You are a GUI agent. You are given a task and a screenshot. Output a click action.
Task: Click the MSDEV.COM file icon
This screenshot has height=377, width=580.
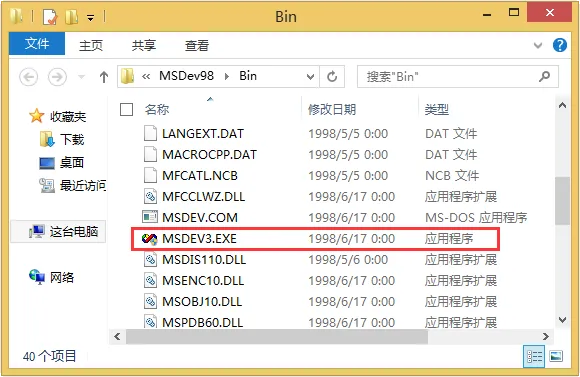pos(150,217)
